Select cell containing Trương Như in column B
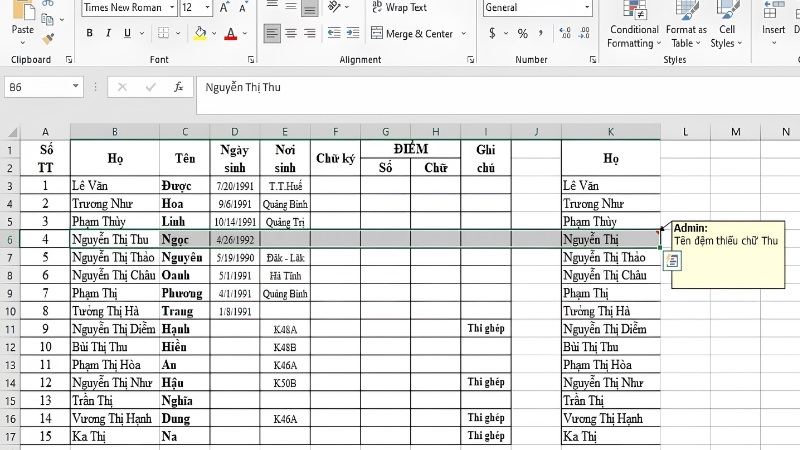The width and height of the screenshot is (800, 450). [115, 204]
